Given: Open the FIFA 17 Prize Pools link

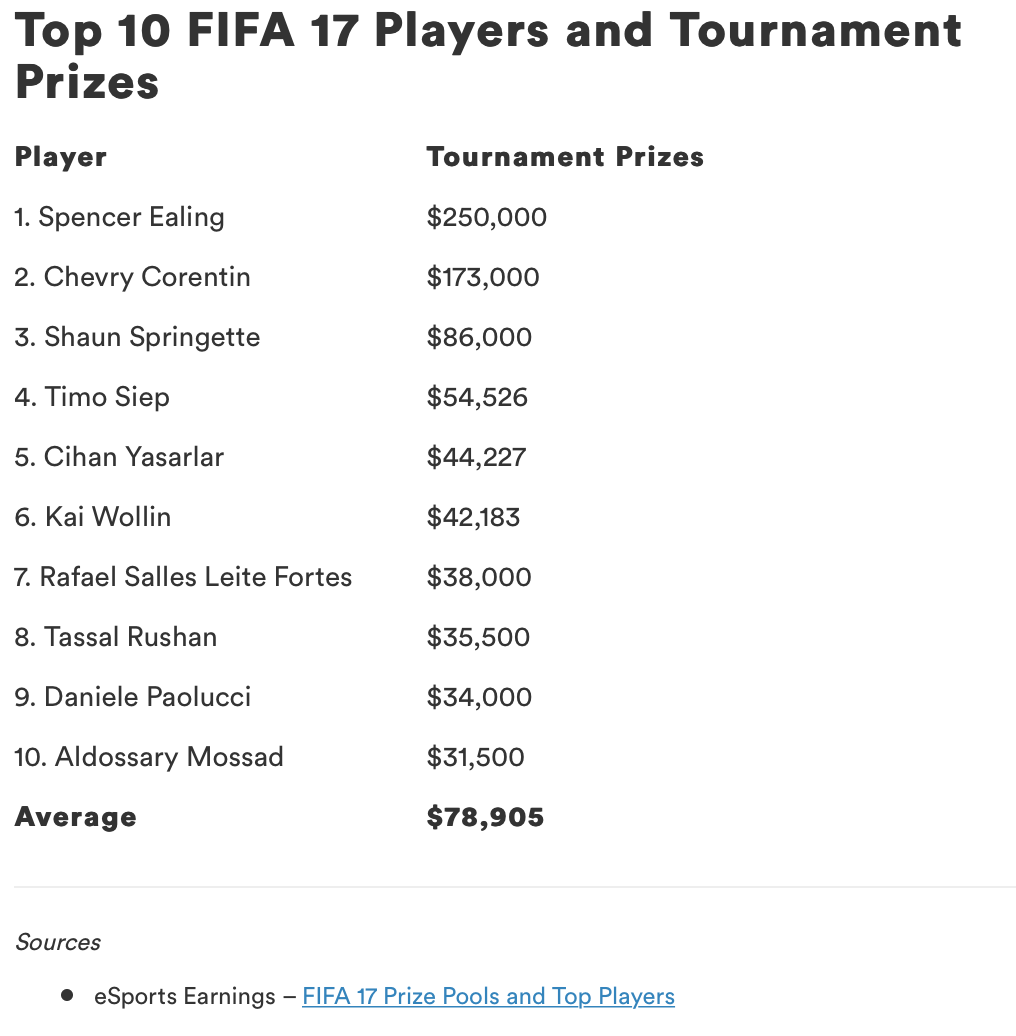Looking at the screenshot, I should (x=488, y=996).
